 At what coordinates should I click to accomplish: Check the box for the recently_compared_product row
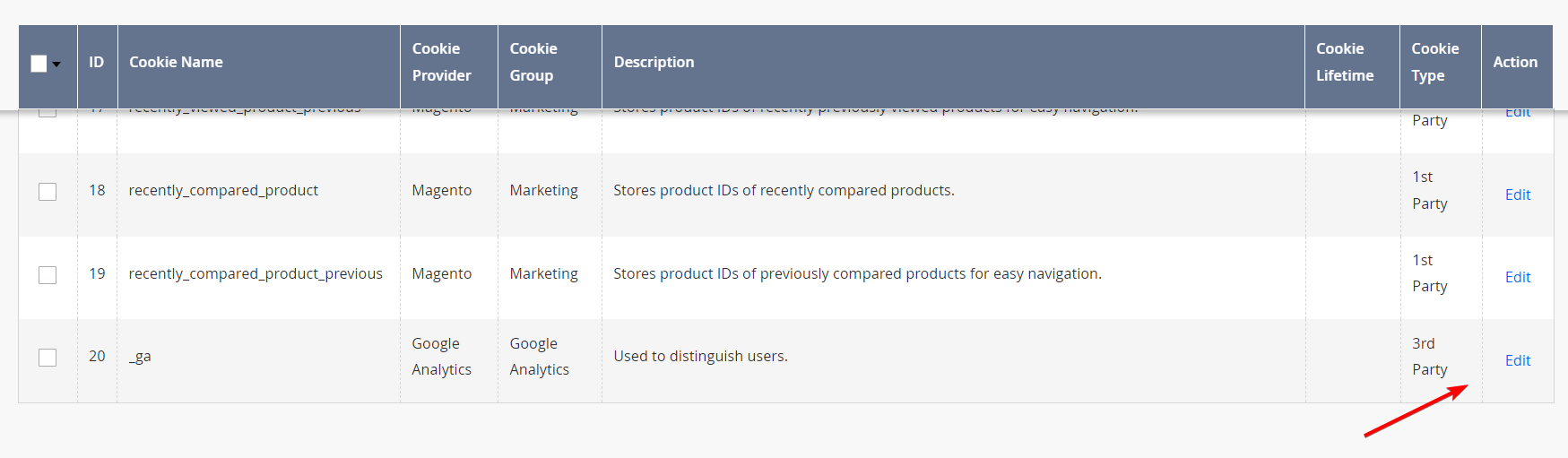click(x=48, y=192)
